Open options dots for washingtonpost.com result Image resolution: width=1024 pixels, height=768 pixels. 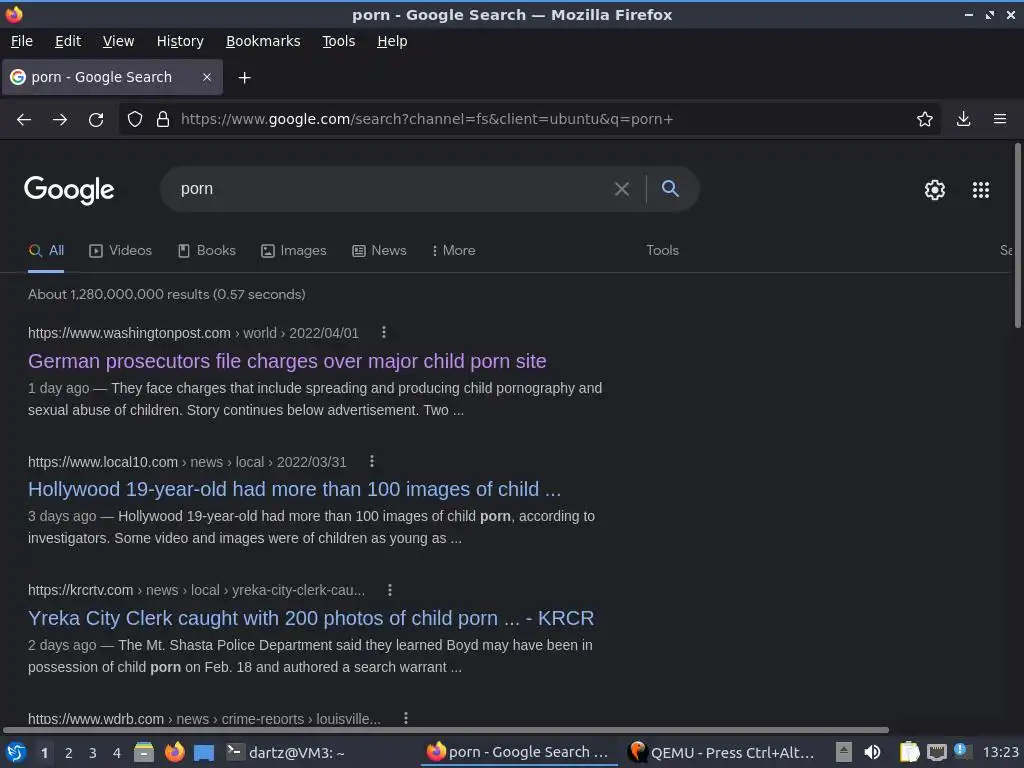click(x=384, y=332)
